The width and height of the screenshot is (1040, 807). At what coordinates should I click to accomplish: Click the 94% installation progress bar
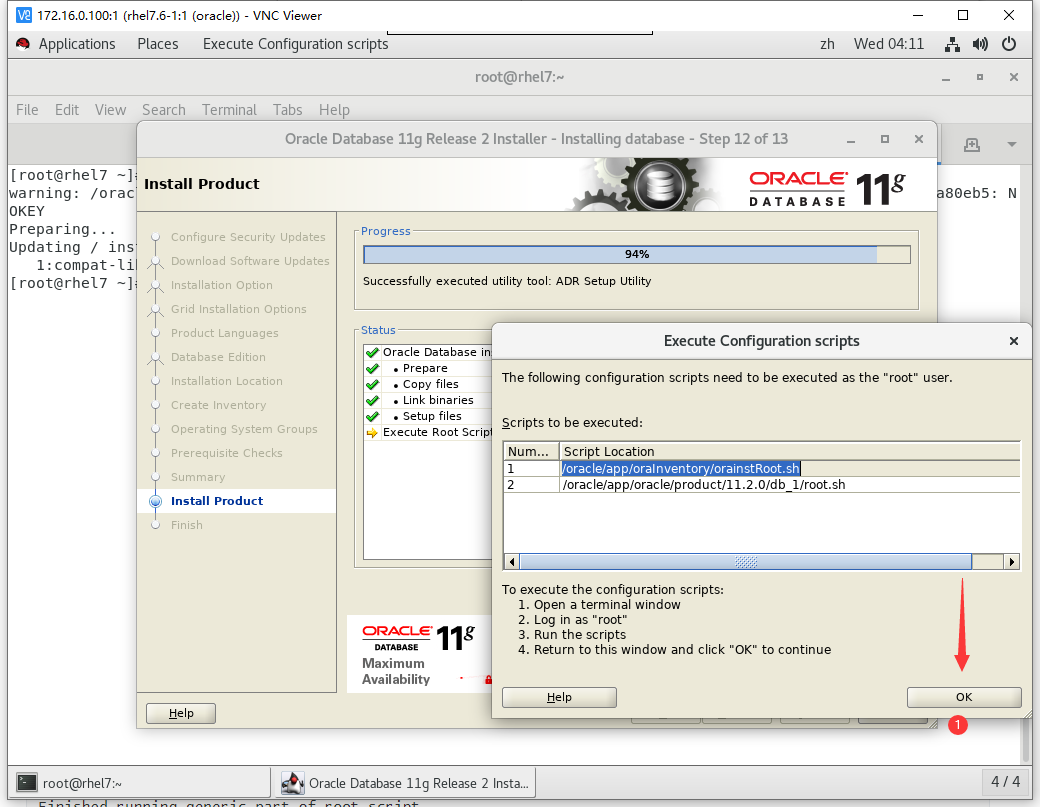[637, 255]
